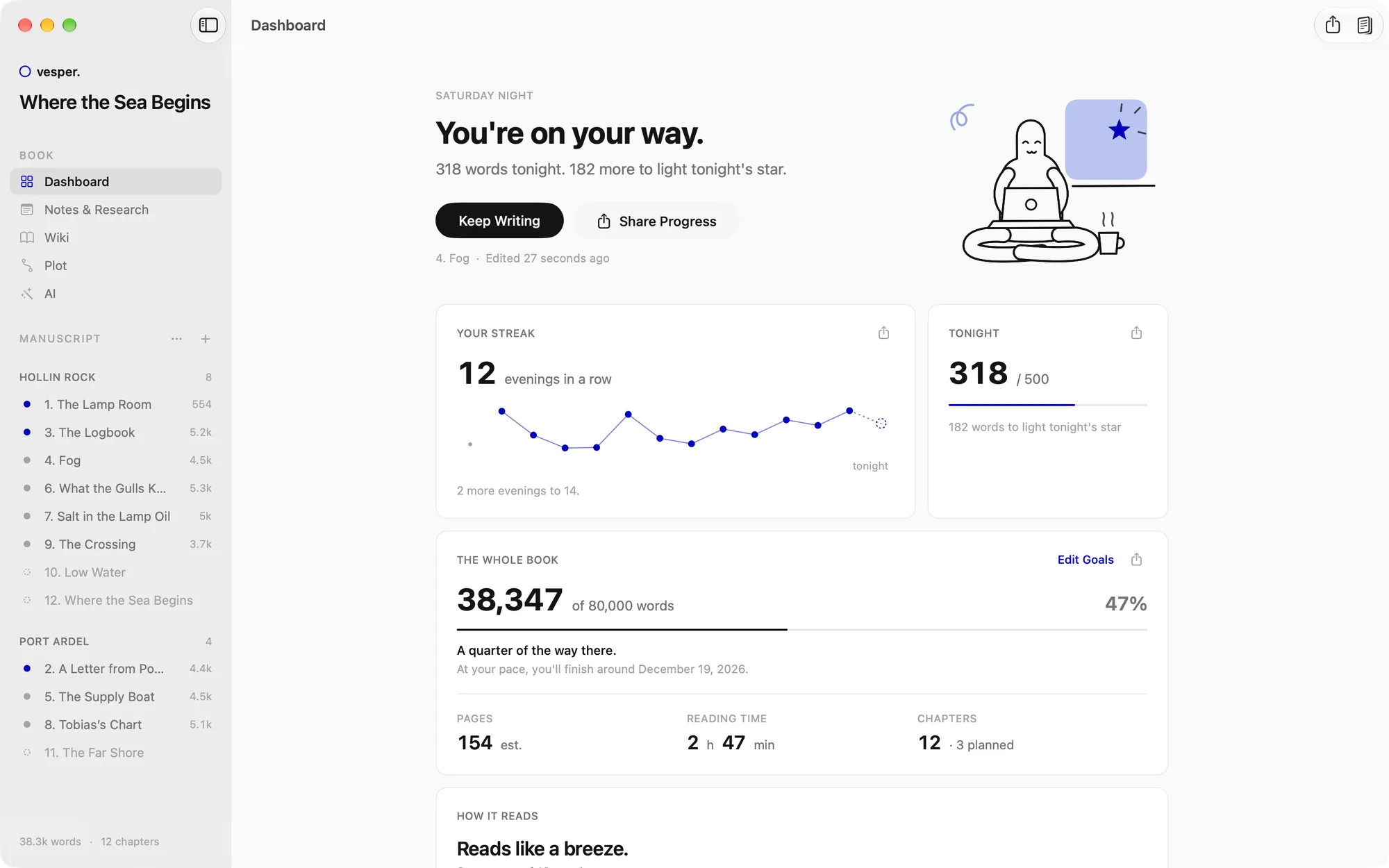
Task: Select chapter 6. What the Gulls K...
Action: pos(116,488)
